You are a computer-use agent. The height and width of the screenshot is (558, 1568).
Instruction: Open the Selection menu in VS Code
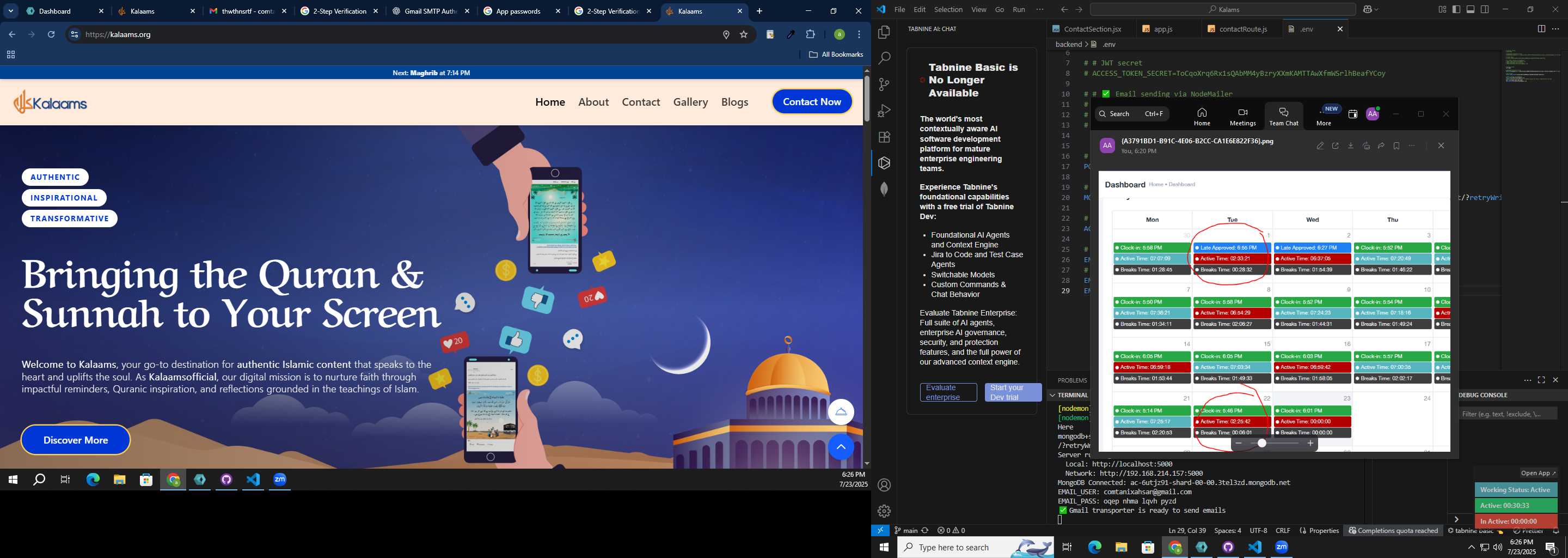point(948,10)
